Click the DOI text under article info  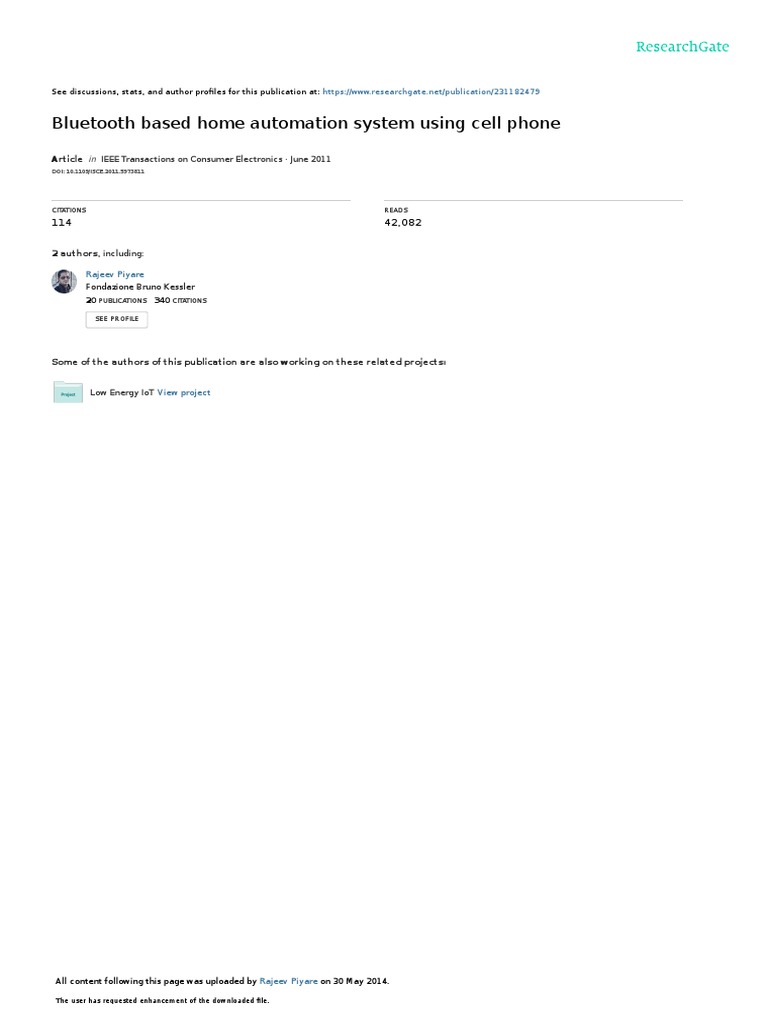pyautogui.click(x=98, y=171)
